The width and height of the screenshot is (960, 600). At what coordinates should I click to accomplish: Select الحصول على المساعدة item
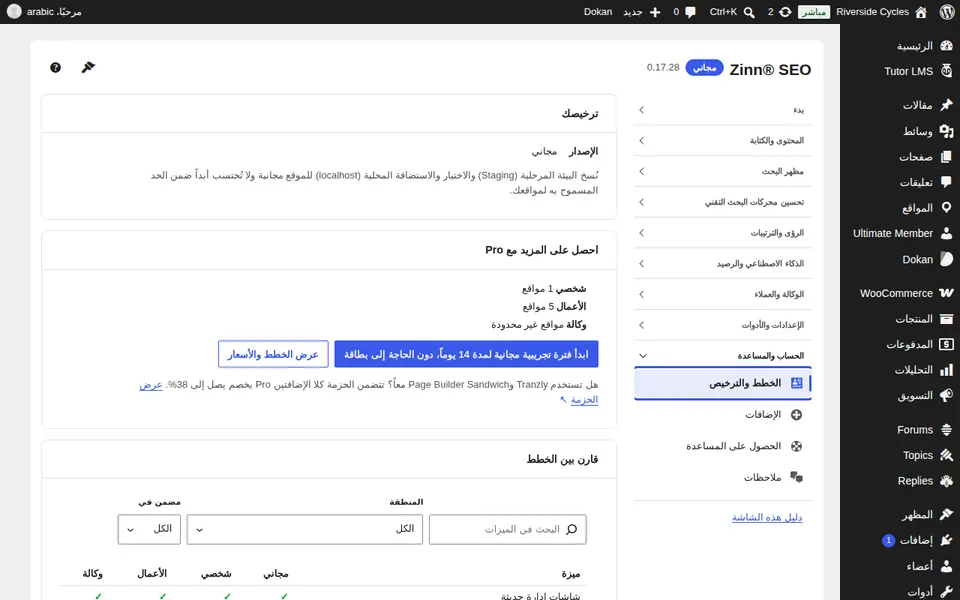[x=723, y=446]
